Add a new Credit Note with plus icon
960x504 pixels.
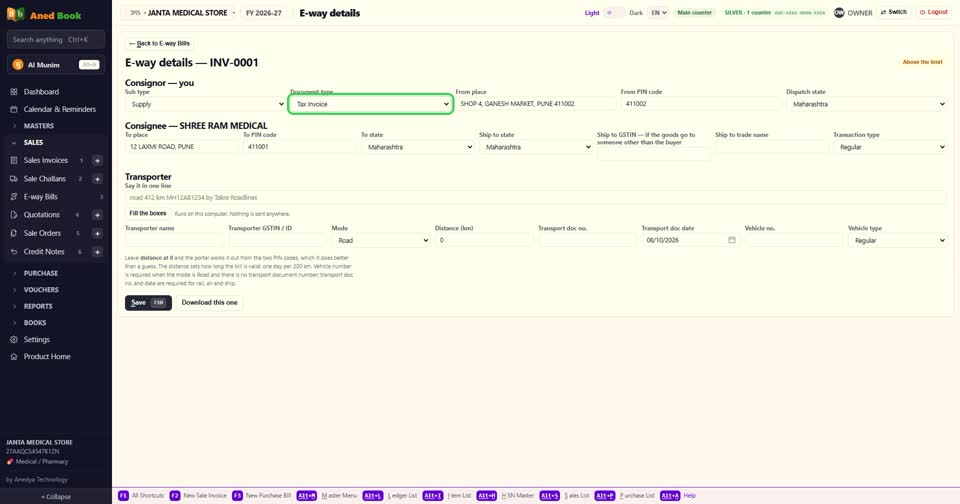(97, 252)
